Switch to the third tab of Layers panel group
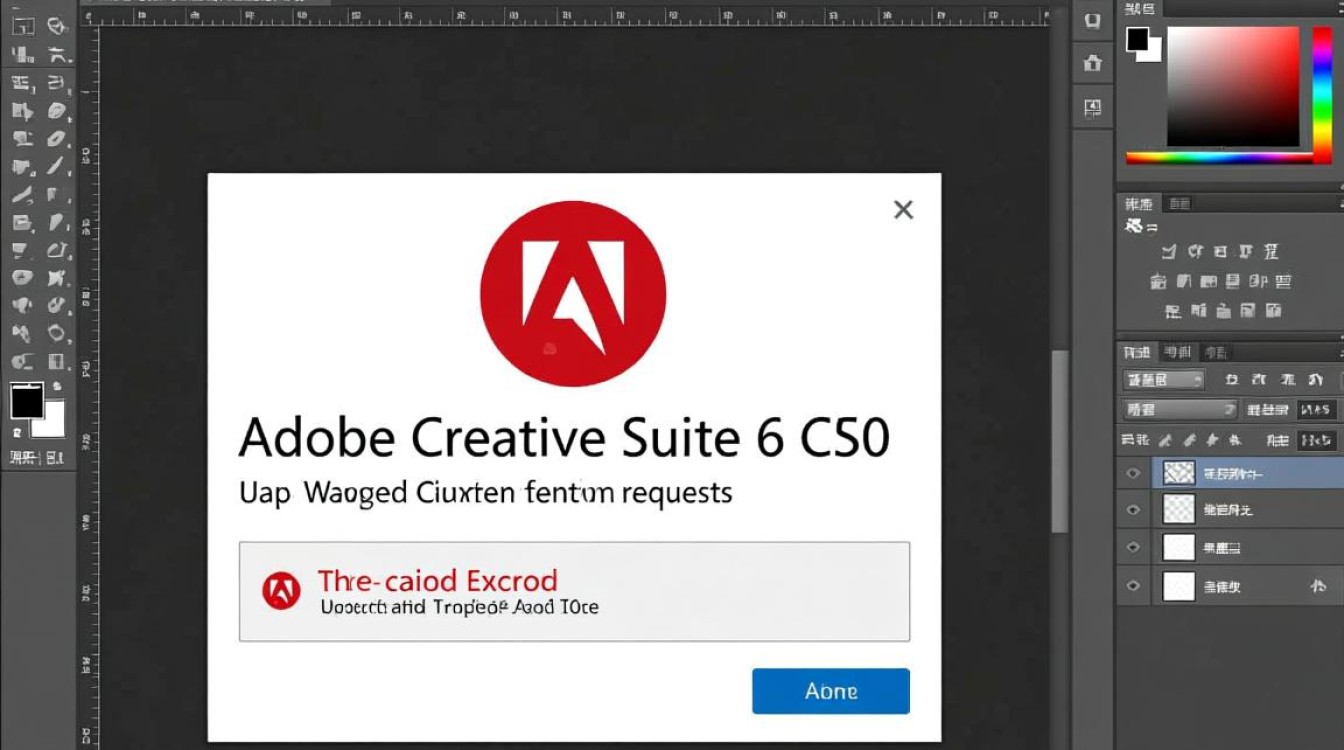The image size is (1344, 750). pyautogui.click(x=1217, y=352)
